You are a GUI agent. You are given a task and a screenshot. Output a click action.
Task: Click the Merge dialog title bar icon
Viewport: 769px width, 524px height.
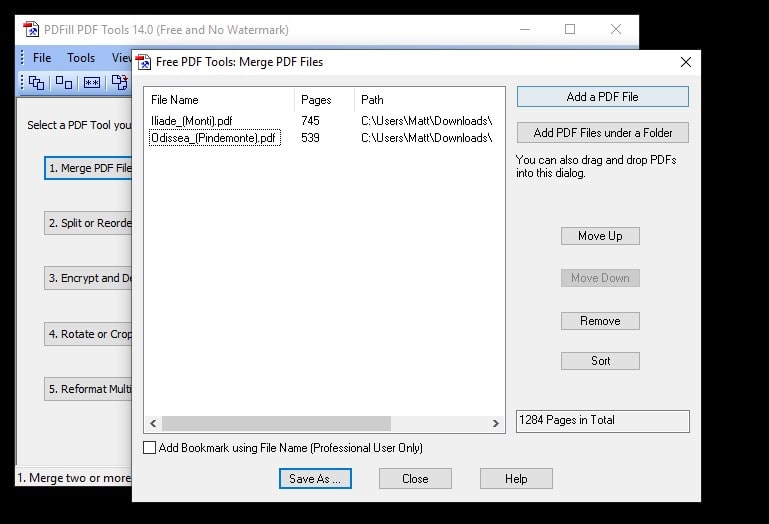point(143,62)
